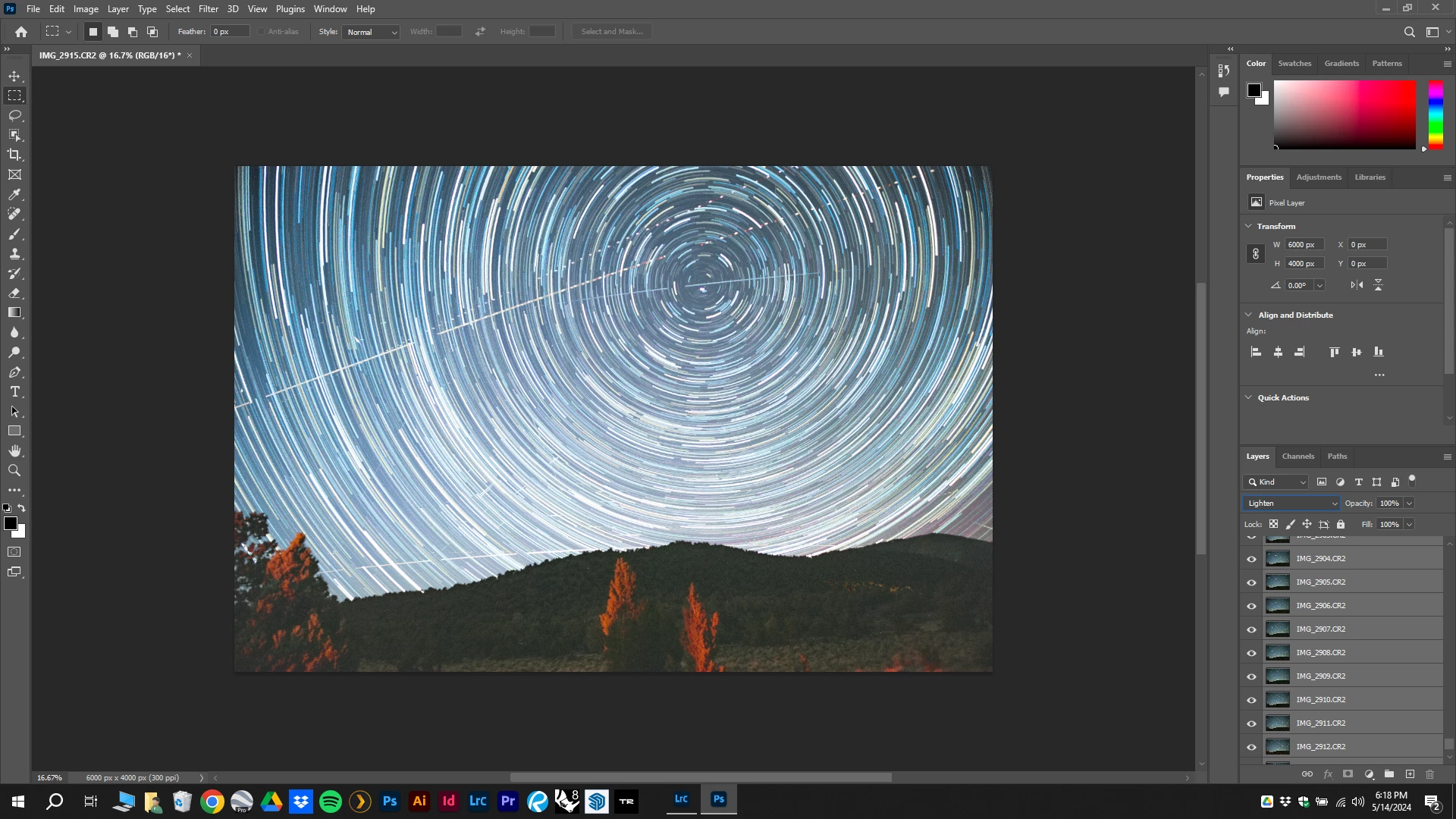Hide the IMG_2904.CR2 layer
The height and width of the screenshot is (819, 1456).
(x=1251, y=559)
